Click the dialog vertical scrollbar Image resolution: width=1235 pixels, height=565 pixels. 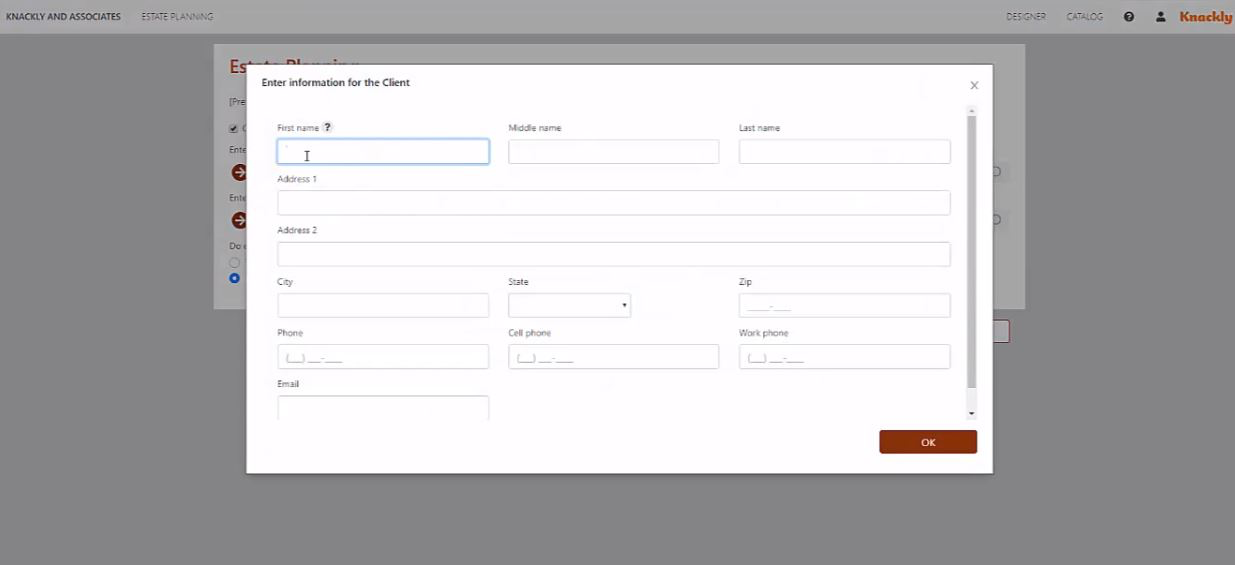coord(971,252)
